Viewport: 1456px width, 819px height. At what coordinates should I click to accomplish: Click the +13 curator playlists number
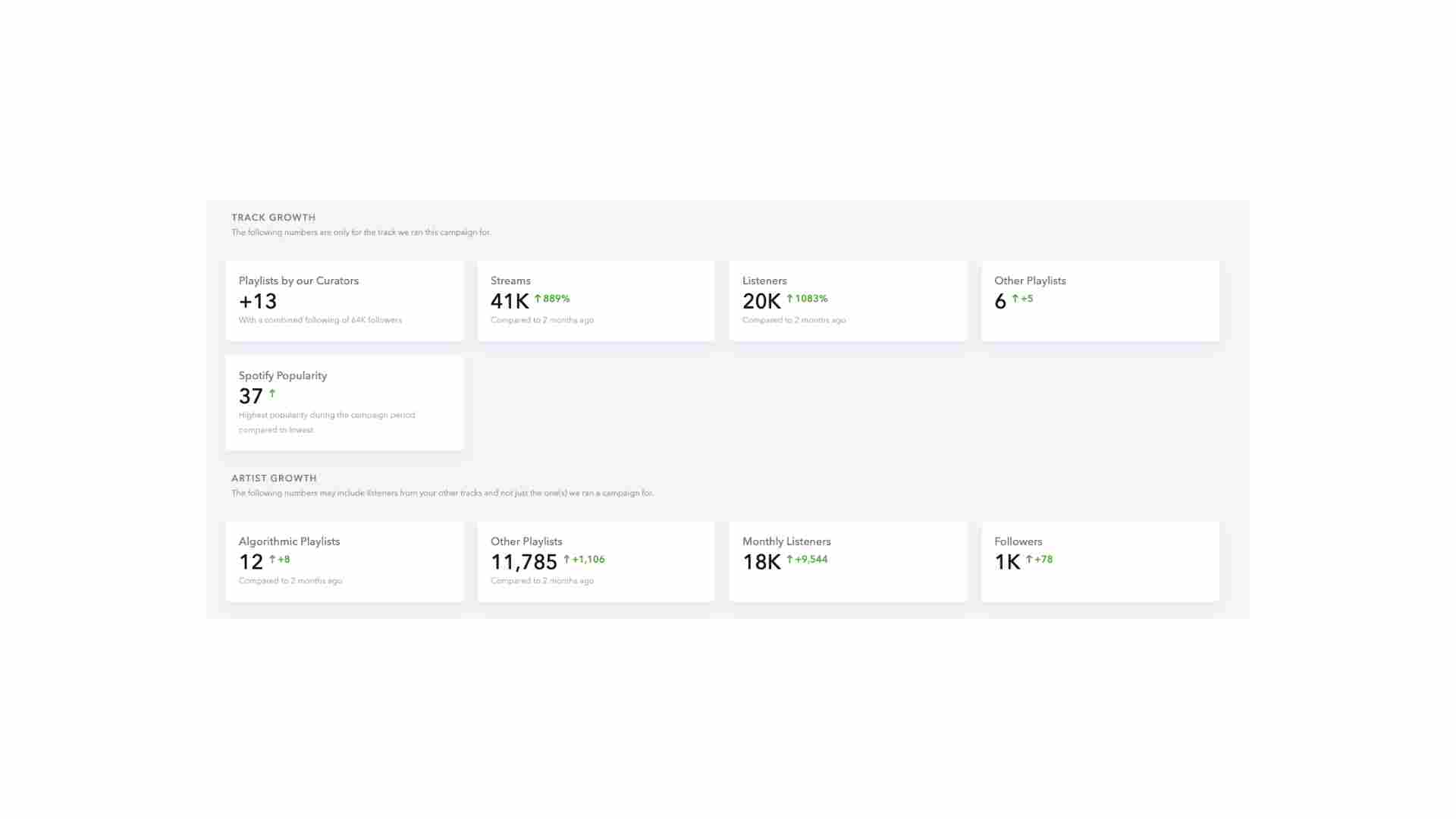tap(258, 302)
